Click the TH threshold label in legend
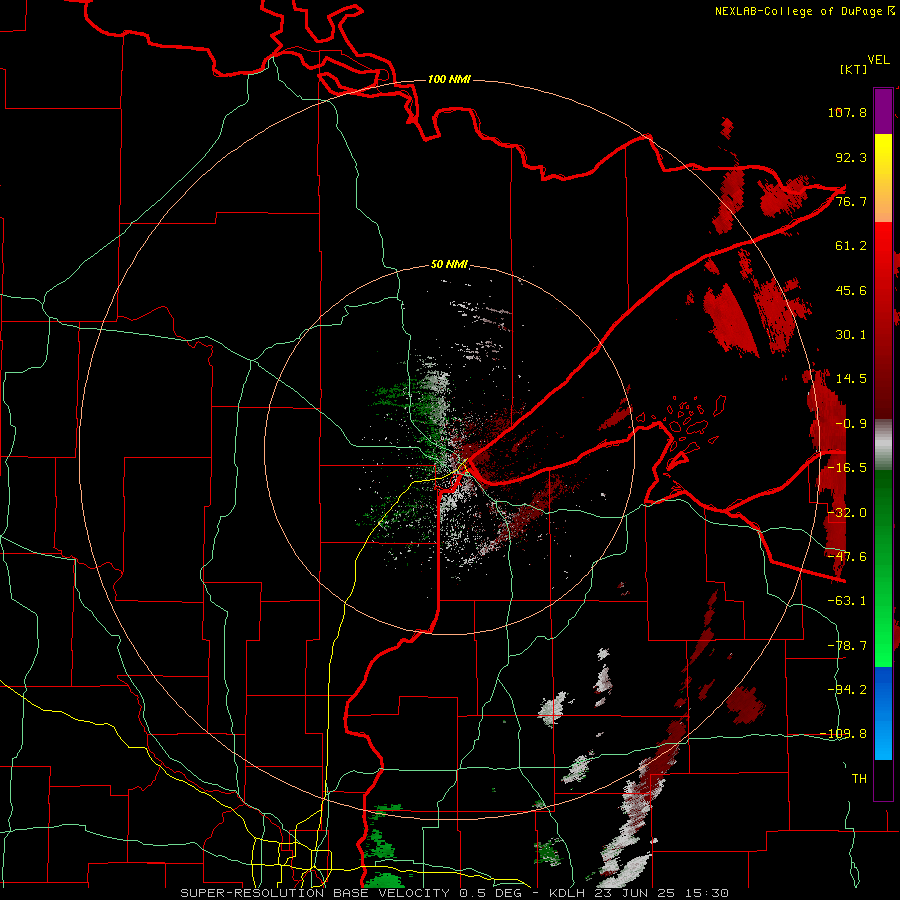 click(x=859, y=779)
